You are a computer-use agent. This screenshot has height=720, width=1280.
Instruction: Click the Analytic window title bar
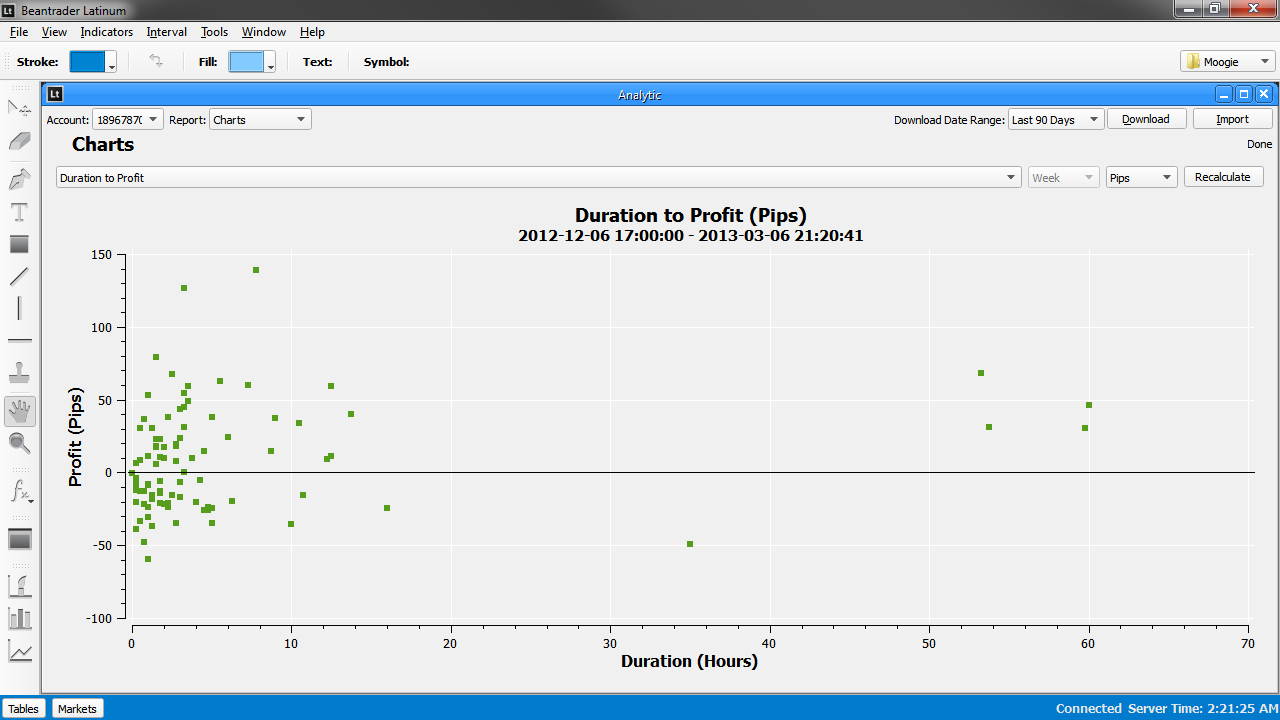coord(640,94)
